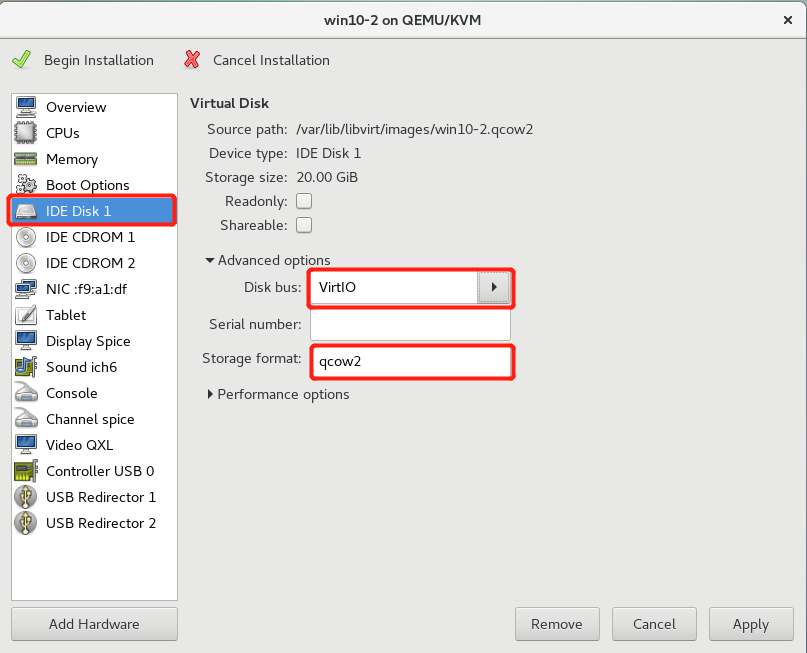The width and height of the screenshot is (807, 653).
Task: Select the IDE Disk 1 drive icon
Action: click(26, 211)
